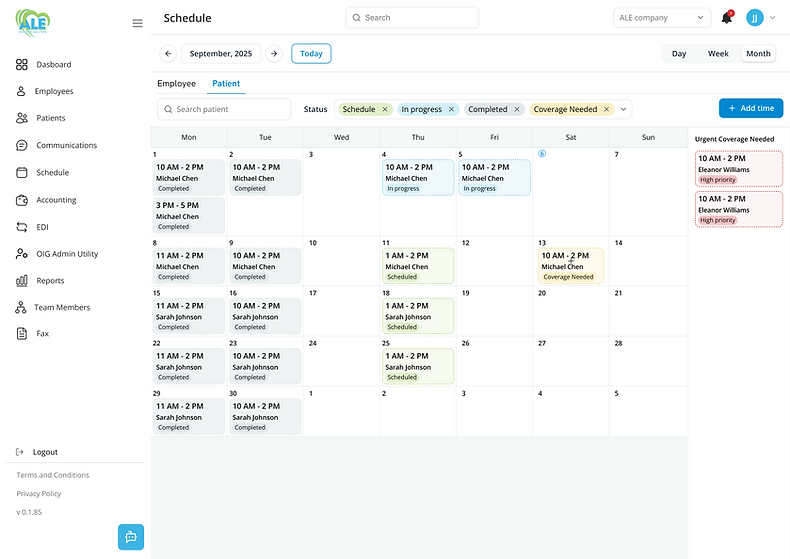Screen dimensions: 790x559
Task: Remove the In progress status filter
Action: 451,109
